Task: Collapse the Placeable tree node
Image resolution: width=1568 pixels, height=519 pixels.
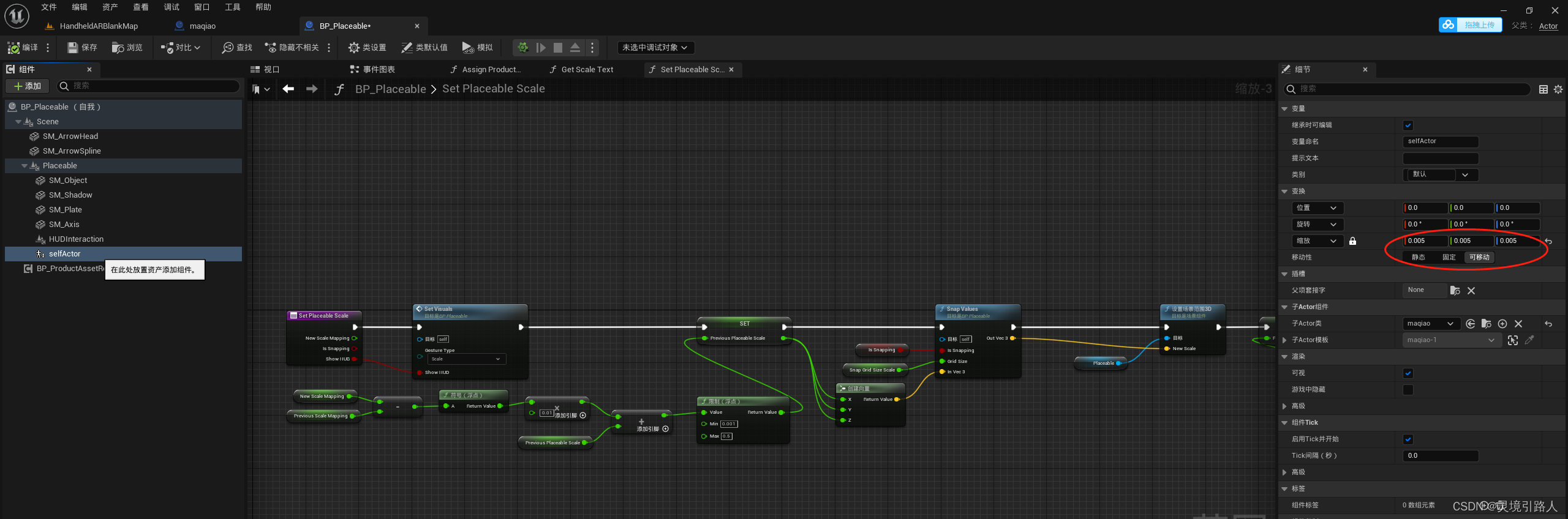Action: (x=24, y=166)
